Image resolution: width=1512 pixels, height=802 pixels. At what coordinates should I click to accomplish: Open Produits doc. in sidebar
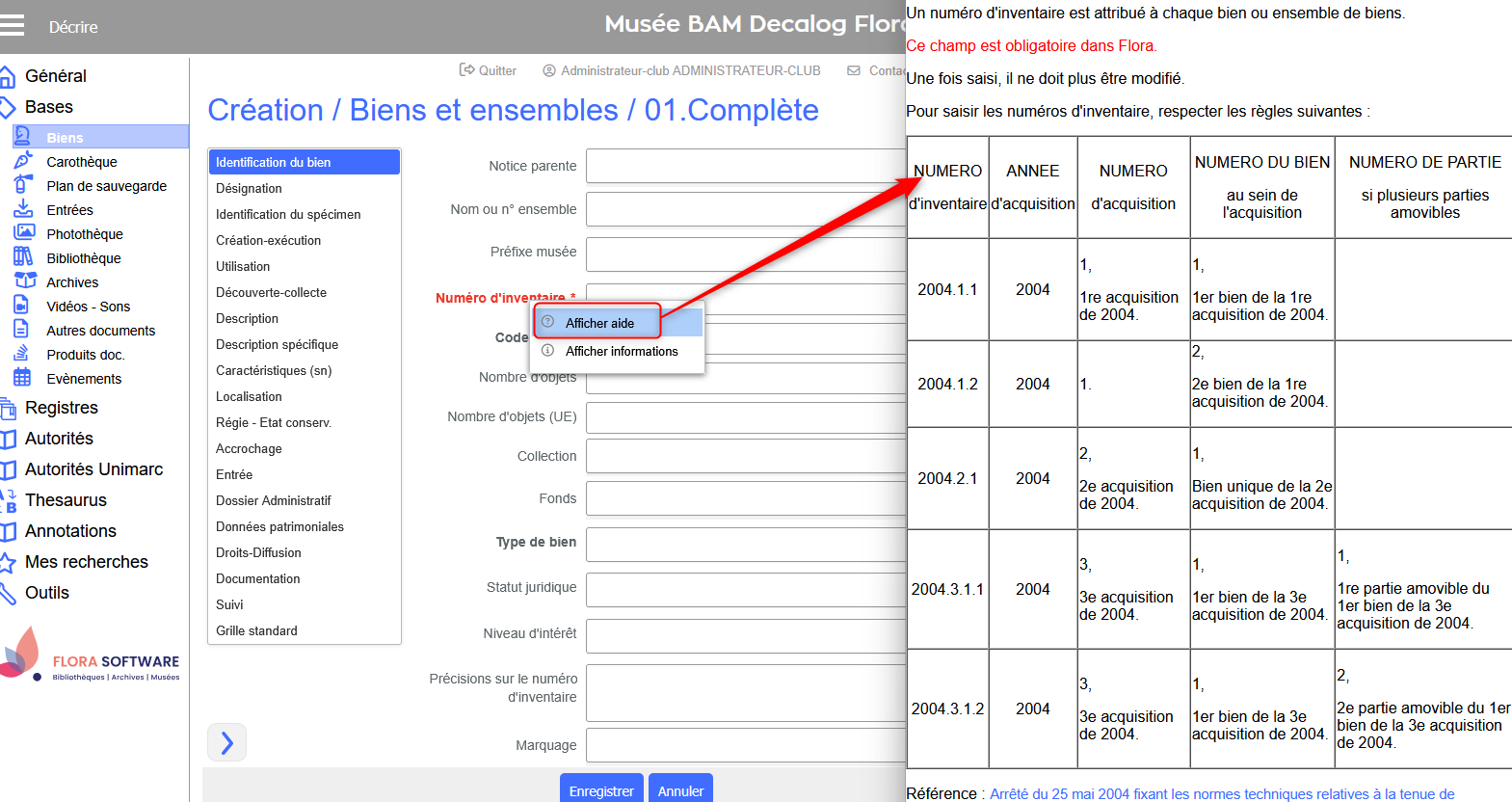click(85, 355)
